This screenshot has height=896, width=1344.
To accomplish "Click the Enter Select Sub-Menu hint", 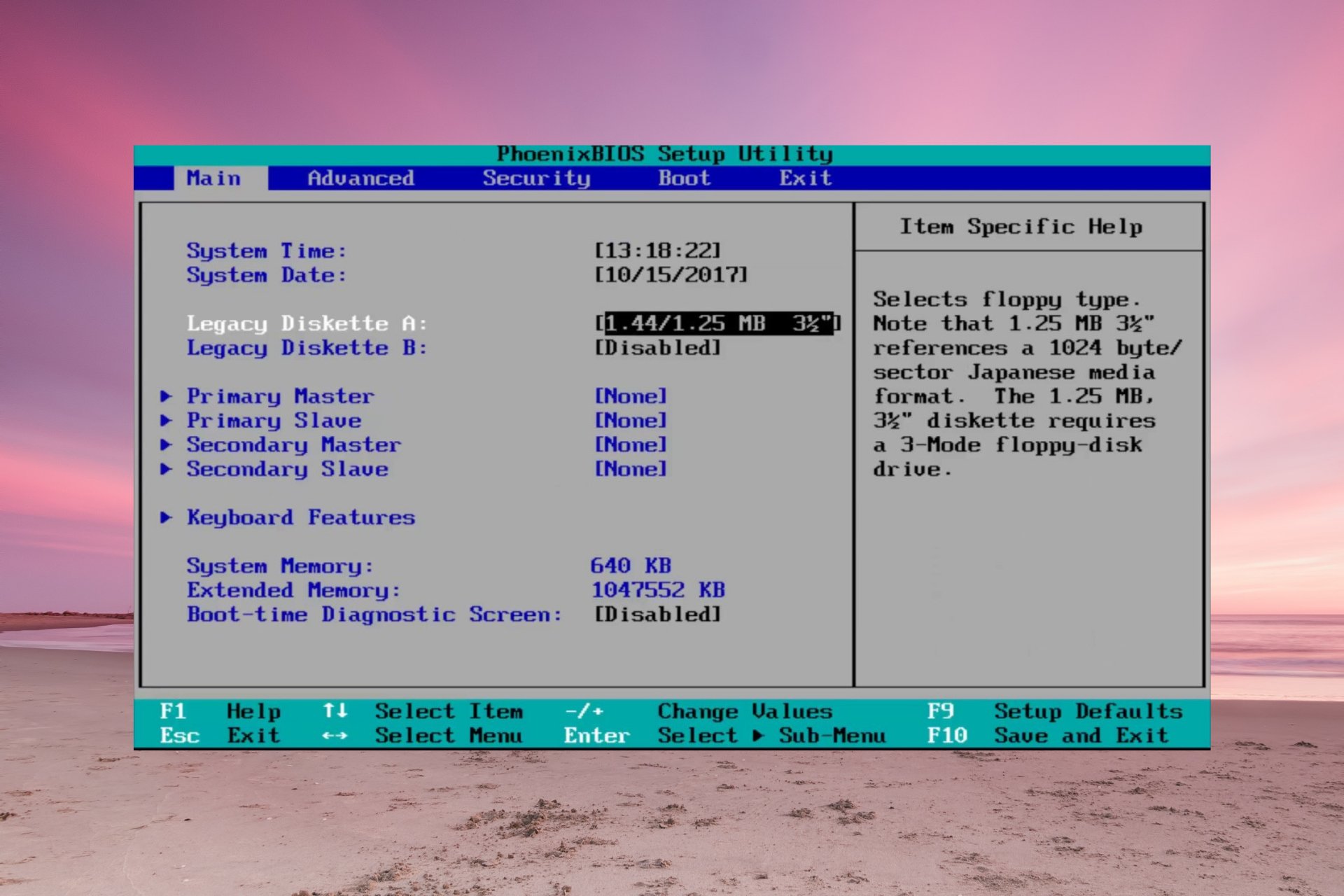I will pyautogui.click(x=725, y=736).
